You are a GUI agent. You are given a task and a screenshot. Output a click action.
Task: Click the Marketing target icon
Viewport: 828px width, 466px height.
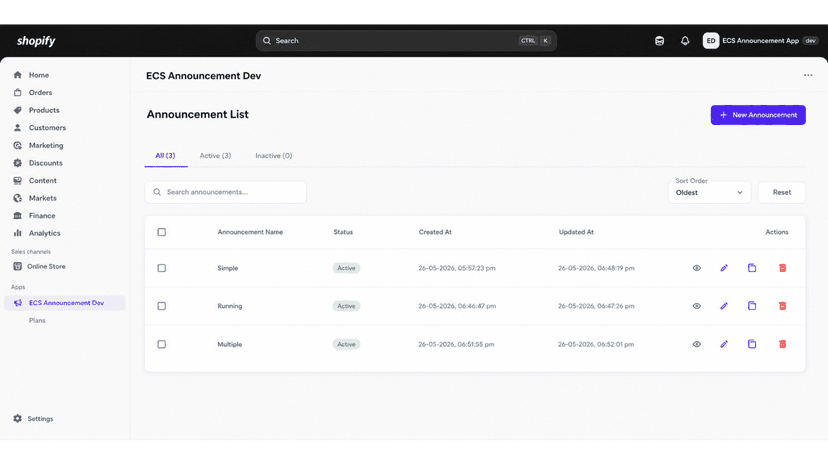click(x=17, y=145)
